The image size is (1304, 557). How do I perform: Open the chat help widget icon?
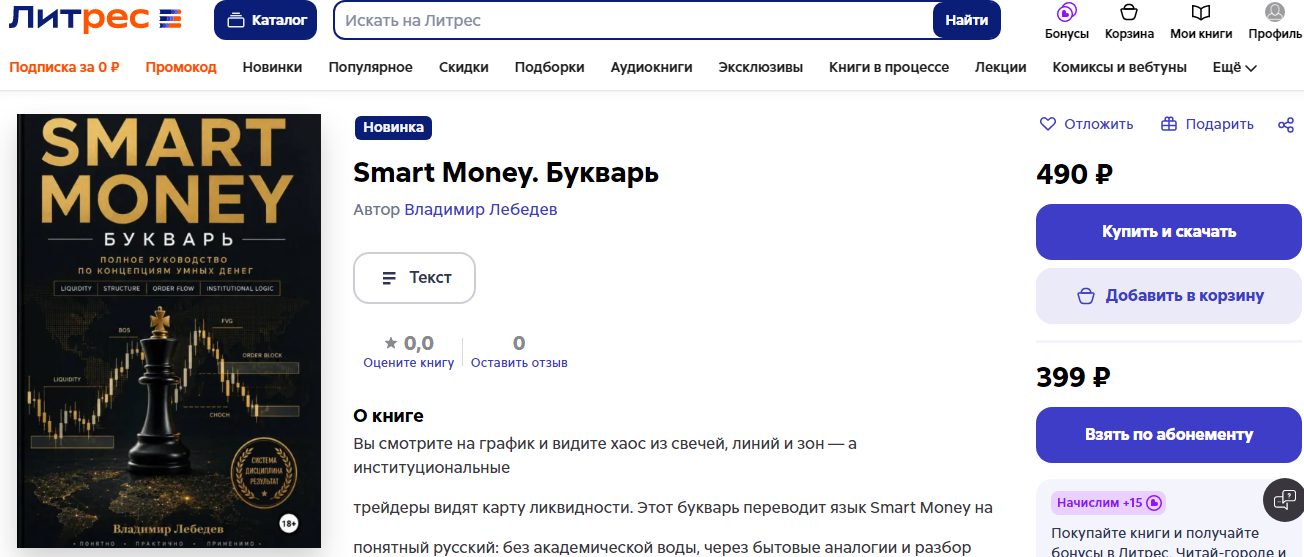tap(1283, 499)
